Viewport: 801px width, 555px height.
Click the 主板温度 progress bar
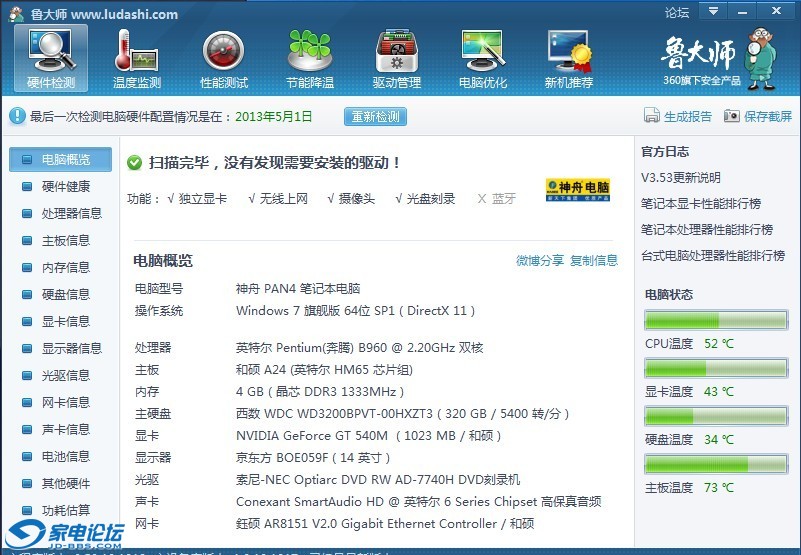point(716,464)
